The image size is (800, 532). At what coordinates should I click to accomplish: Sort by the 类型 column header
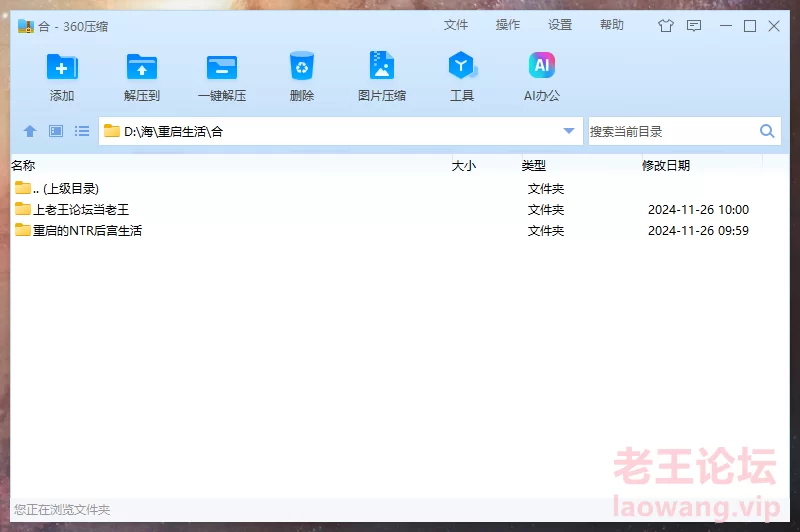pos(534,165)
